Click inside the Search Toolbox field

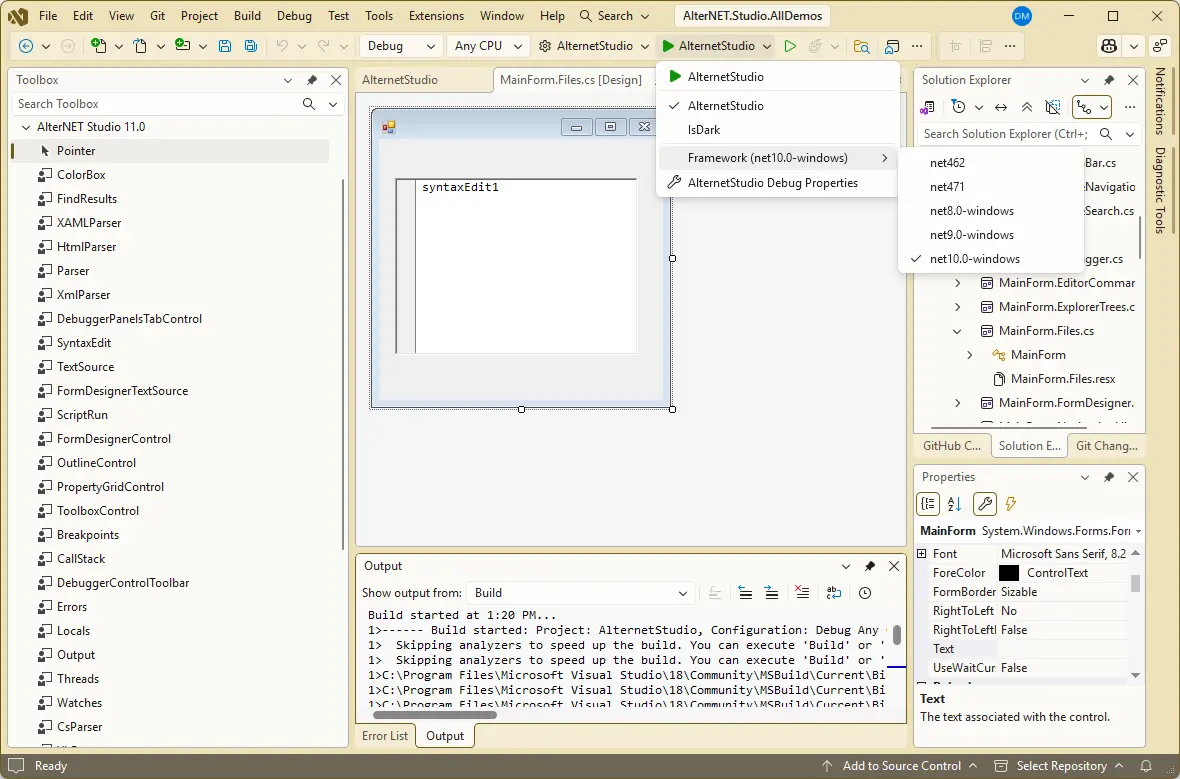tap(156, 104)
